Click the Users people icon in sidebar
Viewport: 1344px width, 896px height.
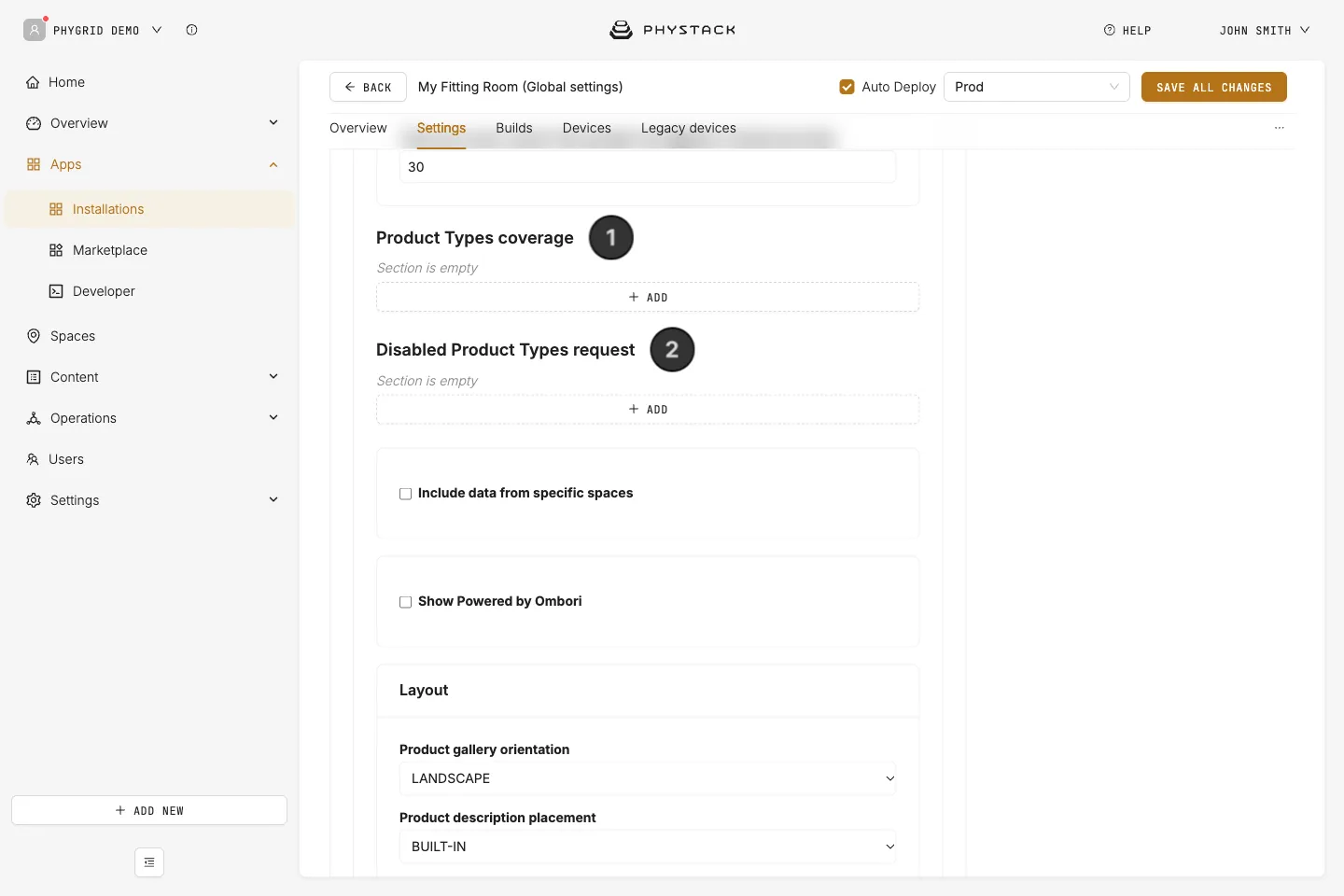pos(33,459)
